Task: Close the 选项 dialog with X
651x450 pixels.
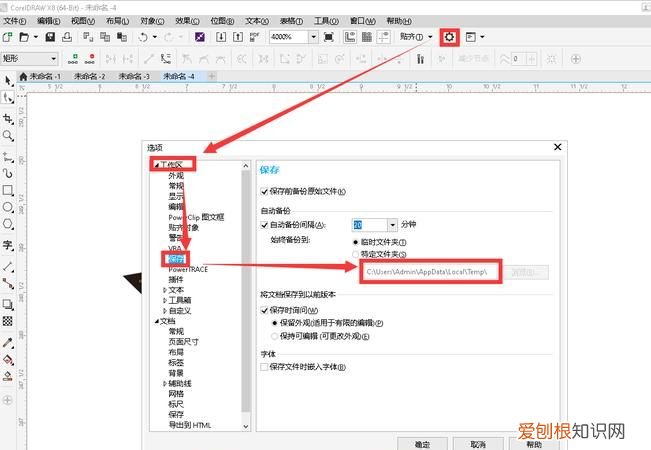Action: pyautogui.click(x=558, y=147)
